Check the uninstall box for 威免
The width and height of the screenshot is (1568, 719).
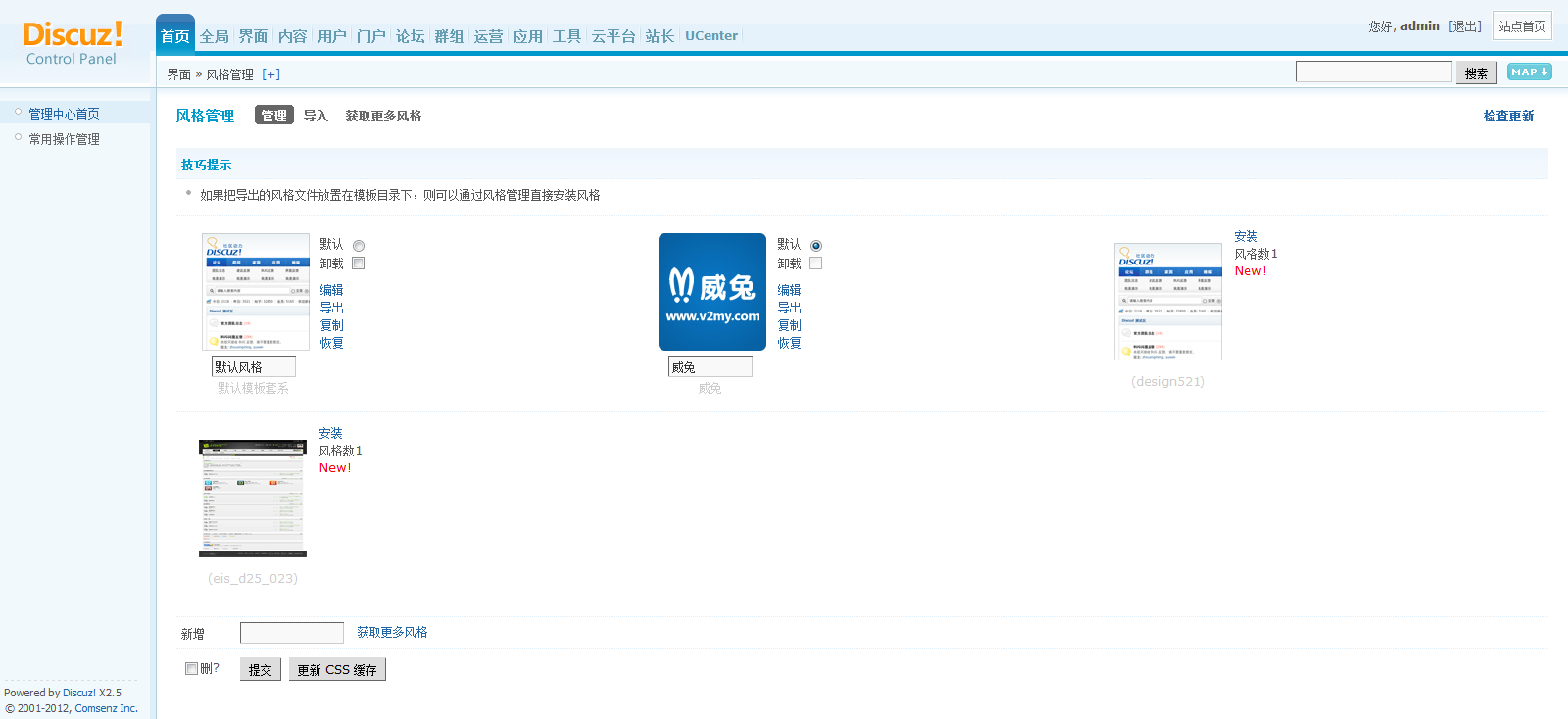(x=816, y=264)
